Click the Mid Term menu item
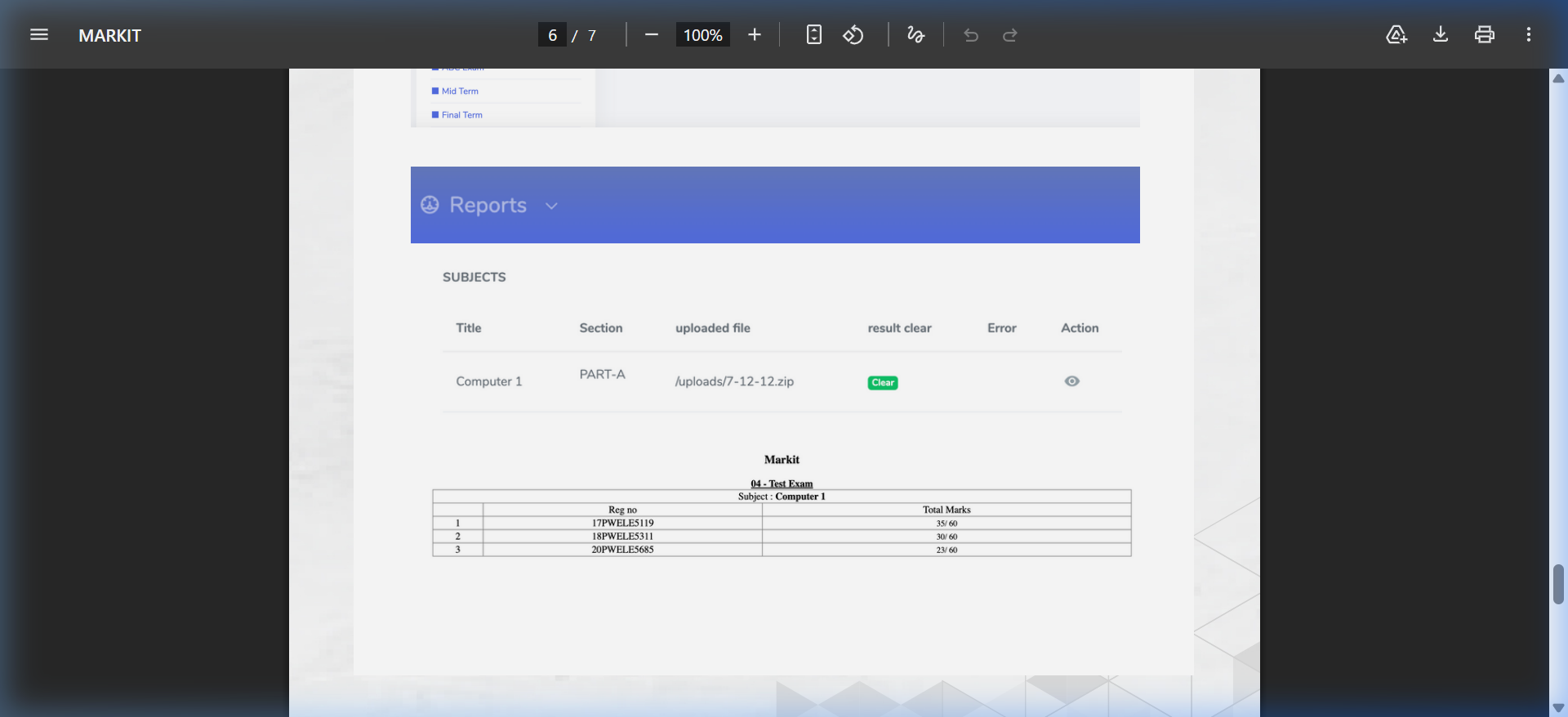The height and width of the screenshot is (717, 1568). click(x=460, y=91)
